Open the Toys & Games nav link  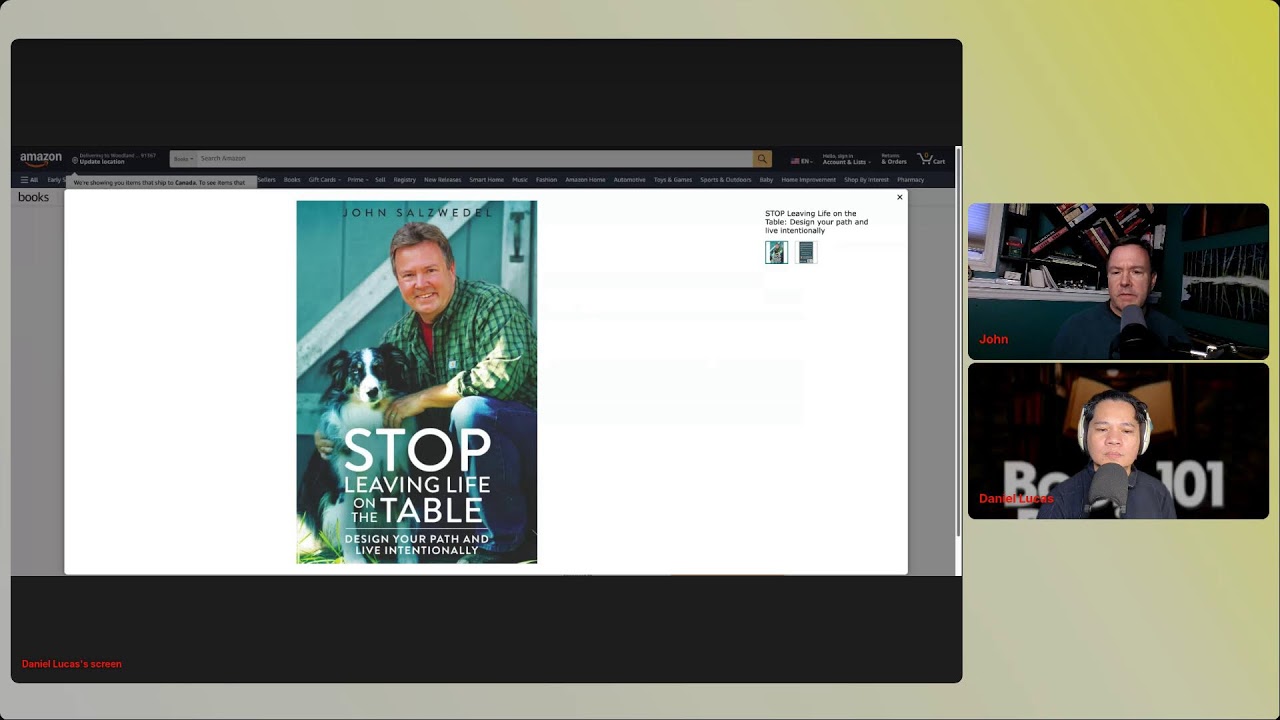673,180
